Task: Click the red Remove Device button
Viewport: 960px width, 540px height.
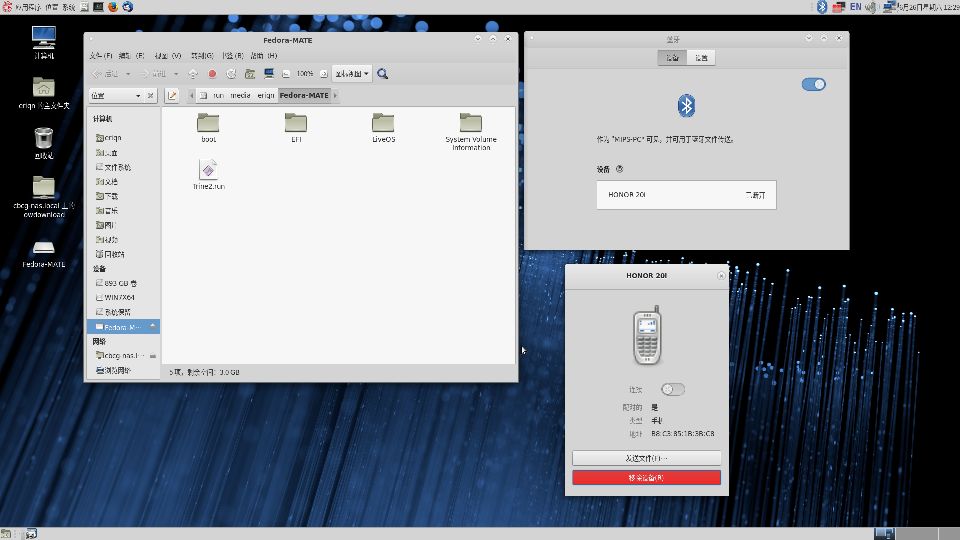Action: (647, 478)
